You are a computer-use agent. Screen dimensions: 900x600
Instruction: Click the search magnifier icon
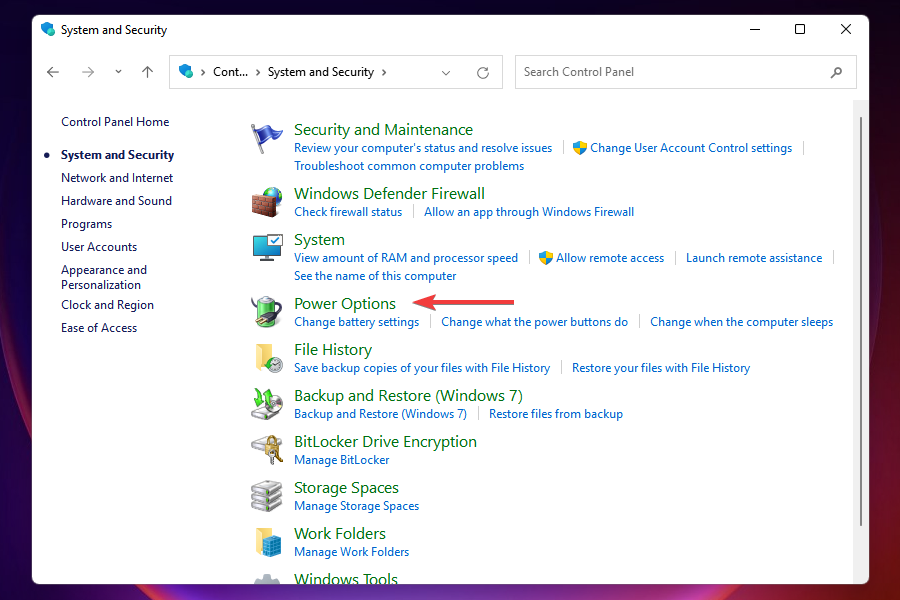click(x=836, y=72)
